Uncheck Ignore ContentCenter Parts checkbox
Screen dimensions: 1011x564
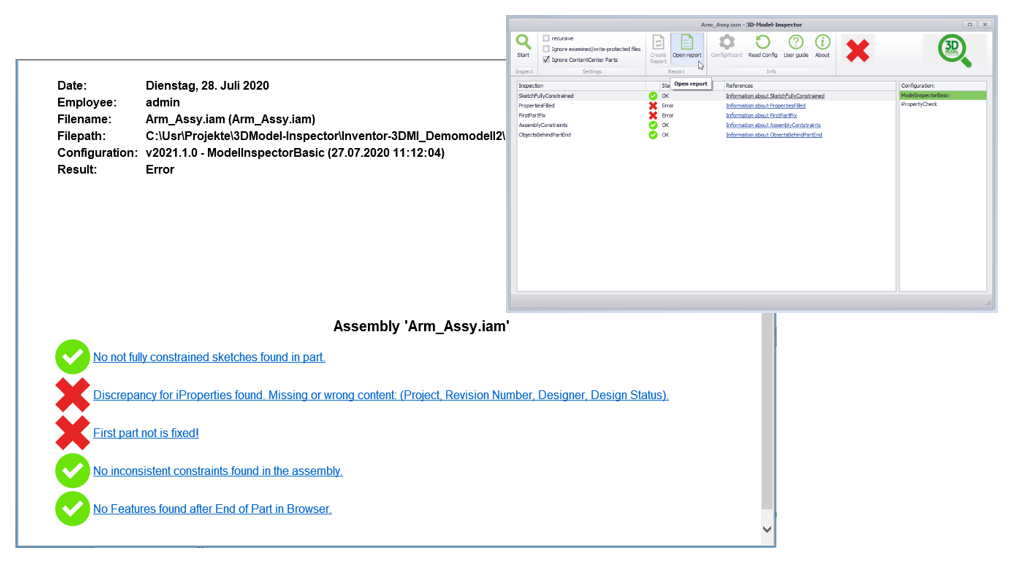546,59
